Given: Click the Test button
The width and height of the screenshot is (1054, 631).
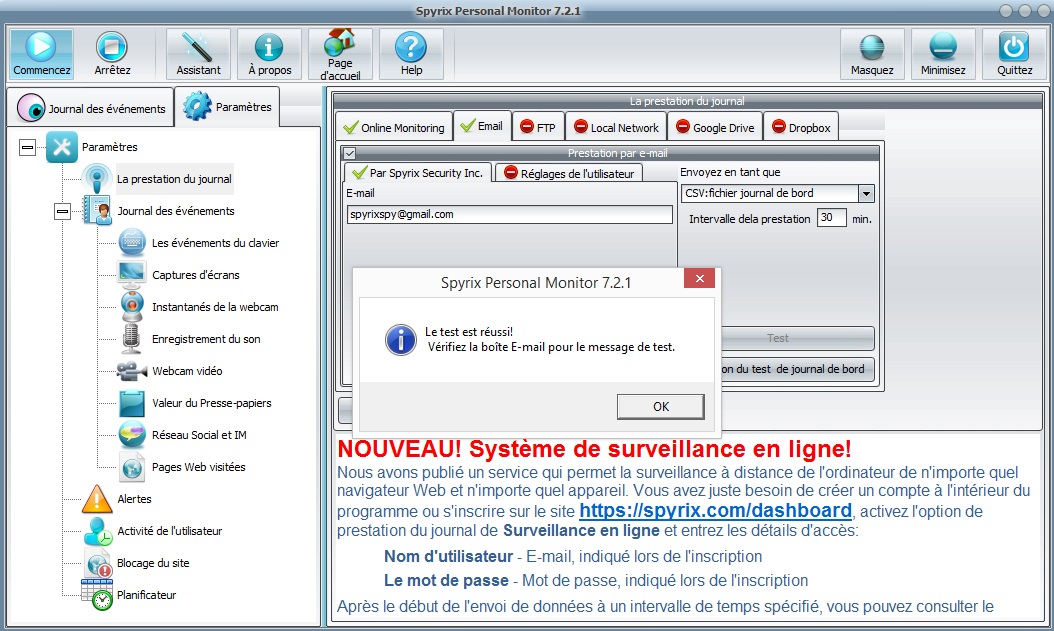Looking at the screenshot, I should tap(797, 338).
